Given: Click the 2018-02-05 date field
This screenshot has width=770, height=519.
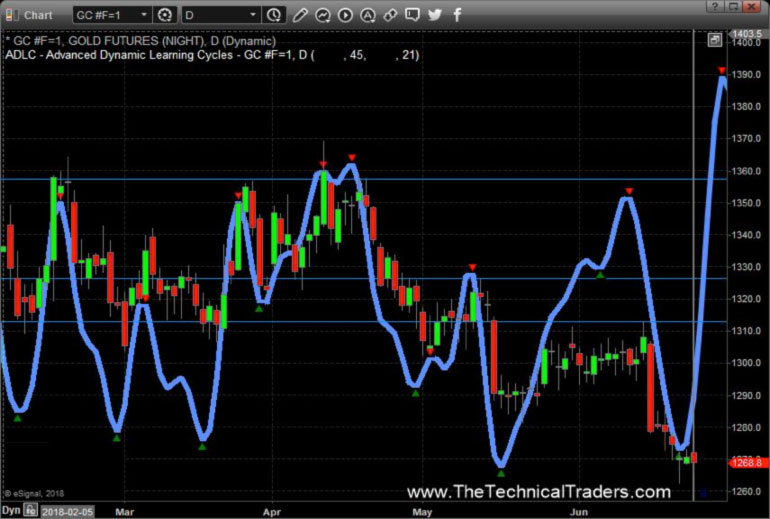Looking at the screenshot, I should pyautogui.click(x=67, y=512).
